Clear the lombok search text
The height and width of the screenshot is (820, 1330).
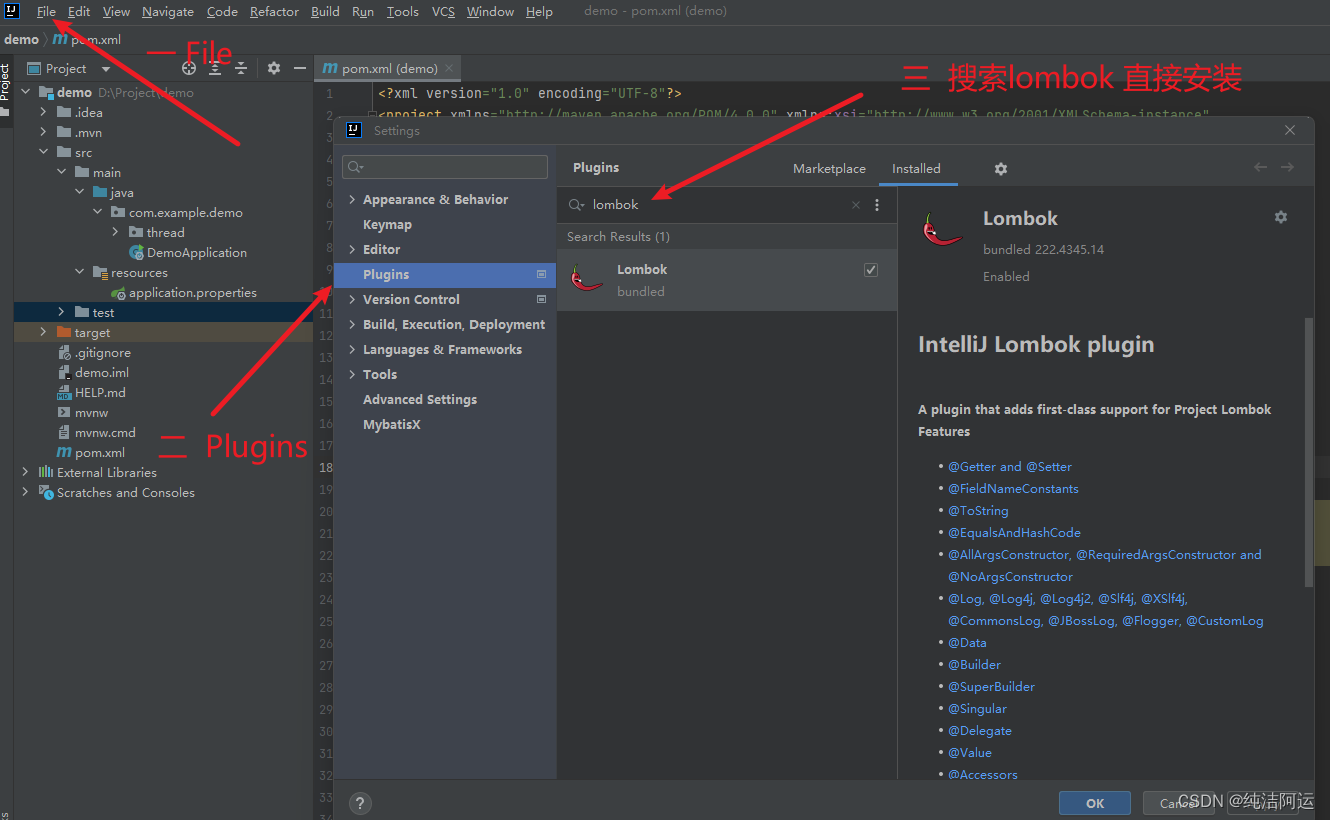pyautogui.click(x=856, y=205)
